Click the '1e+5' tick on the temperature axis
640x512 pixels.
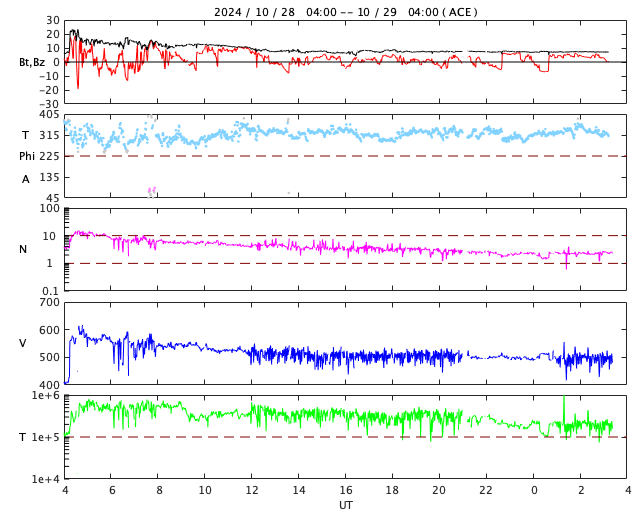[x=46, y=437]
